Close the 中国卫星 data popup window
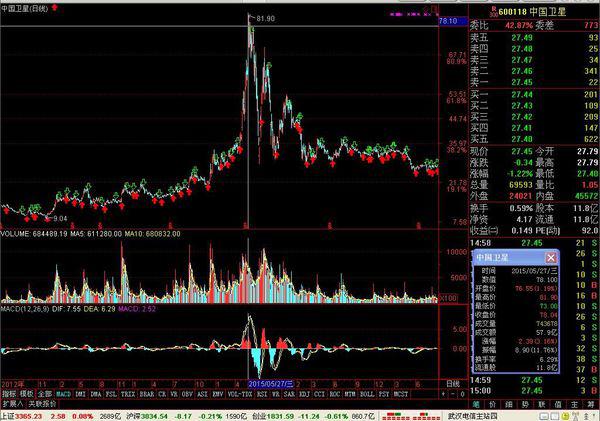Image resolution: width=600 pixels, height=421 pixels. point(551,258)
